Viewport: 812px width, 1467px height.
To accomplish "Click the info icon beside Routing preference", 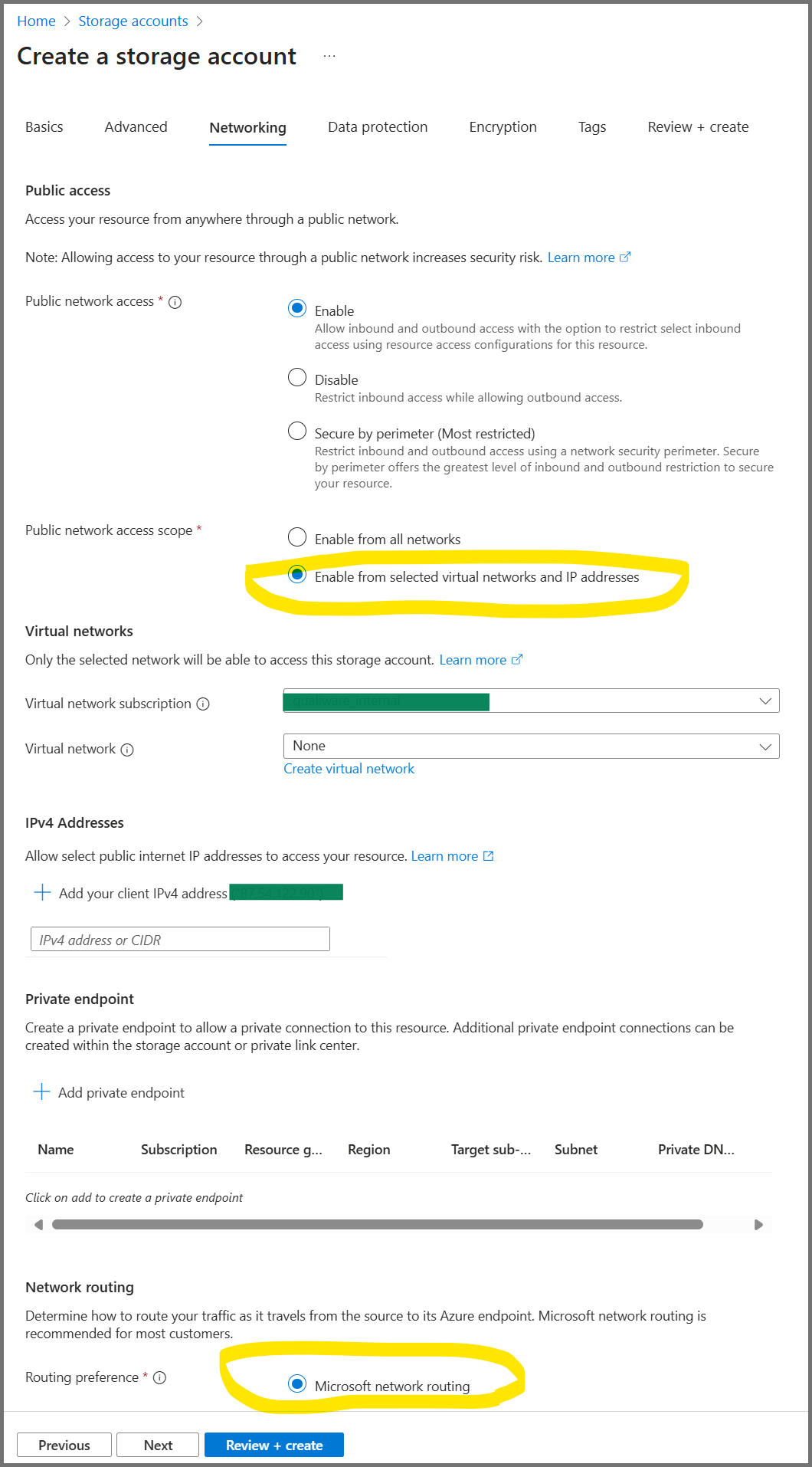I will [x=159, y=1377].
